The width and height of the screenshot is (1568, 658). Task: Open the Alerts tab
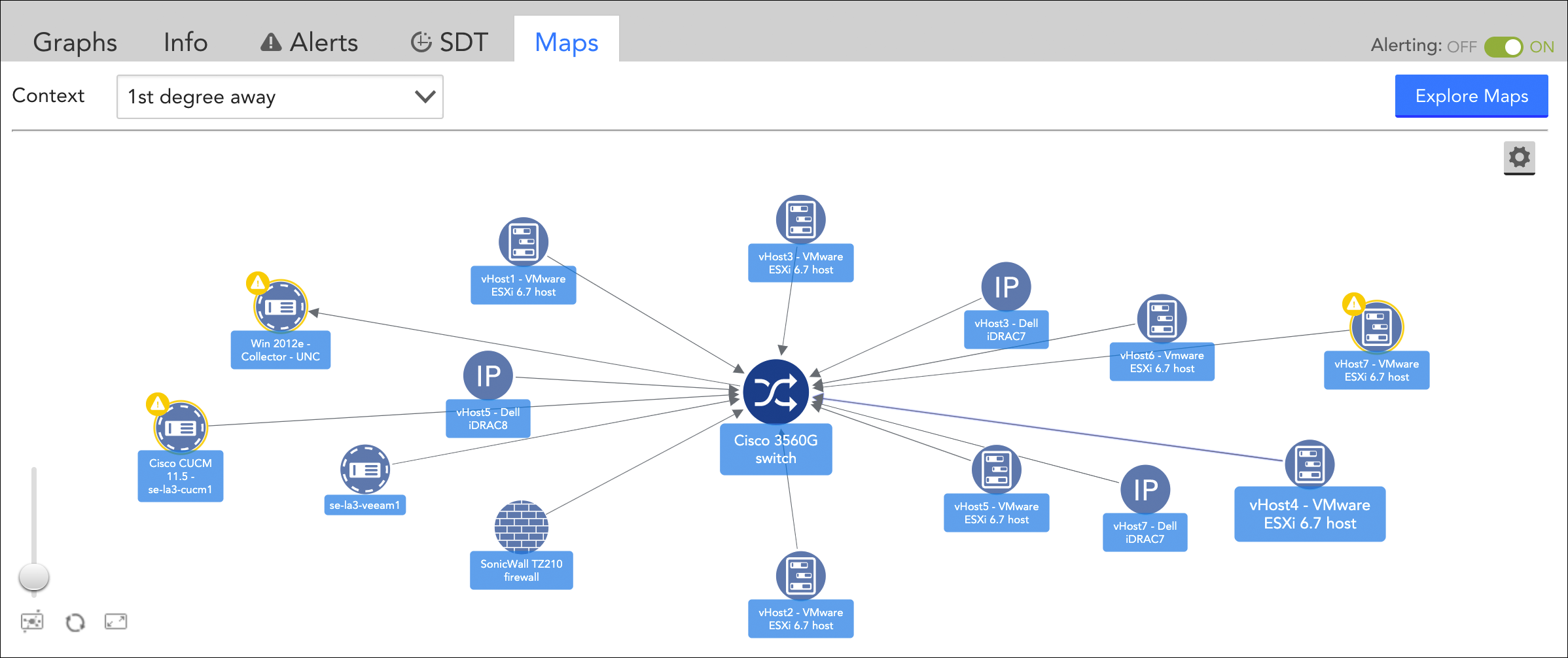(x=309, y=43)
